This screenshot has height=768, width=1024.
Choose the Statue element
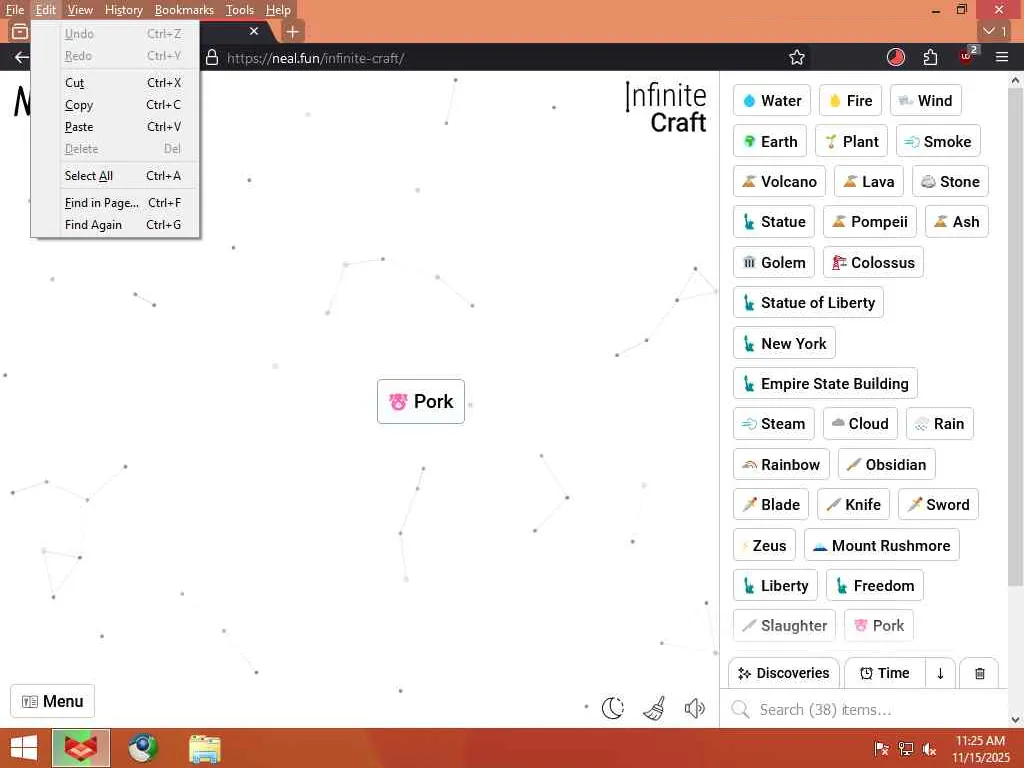click(x=774, y=222)
